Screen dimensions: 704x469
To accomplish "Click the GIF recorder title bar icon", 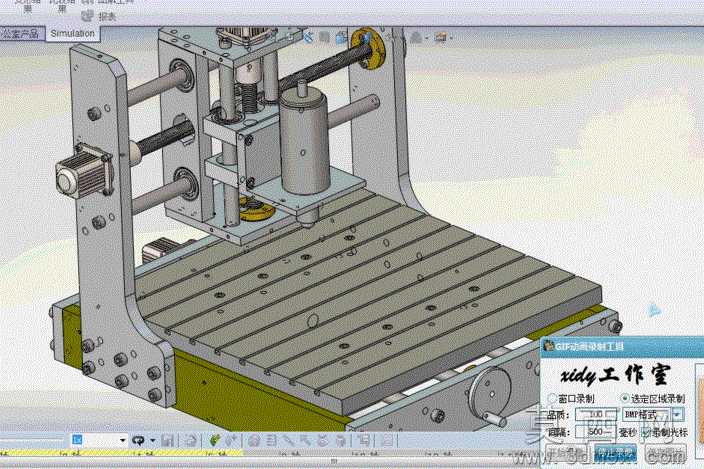I will tap(548, 346).
